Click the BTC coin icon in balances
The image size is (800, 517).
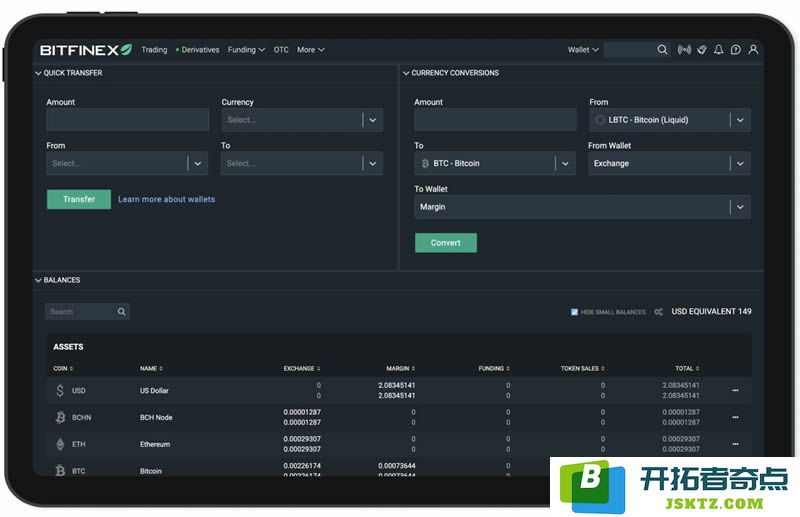click(60, 471)
